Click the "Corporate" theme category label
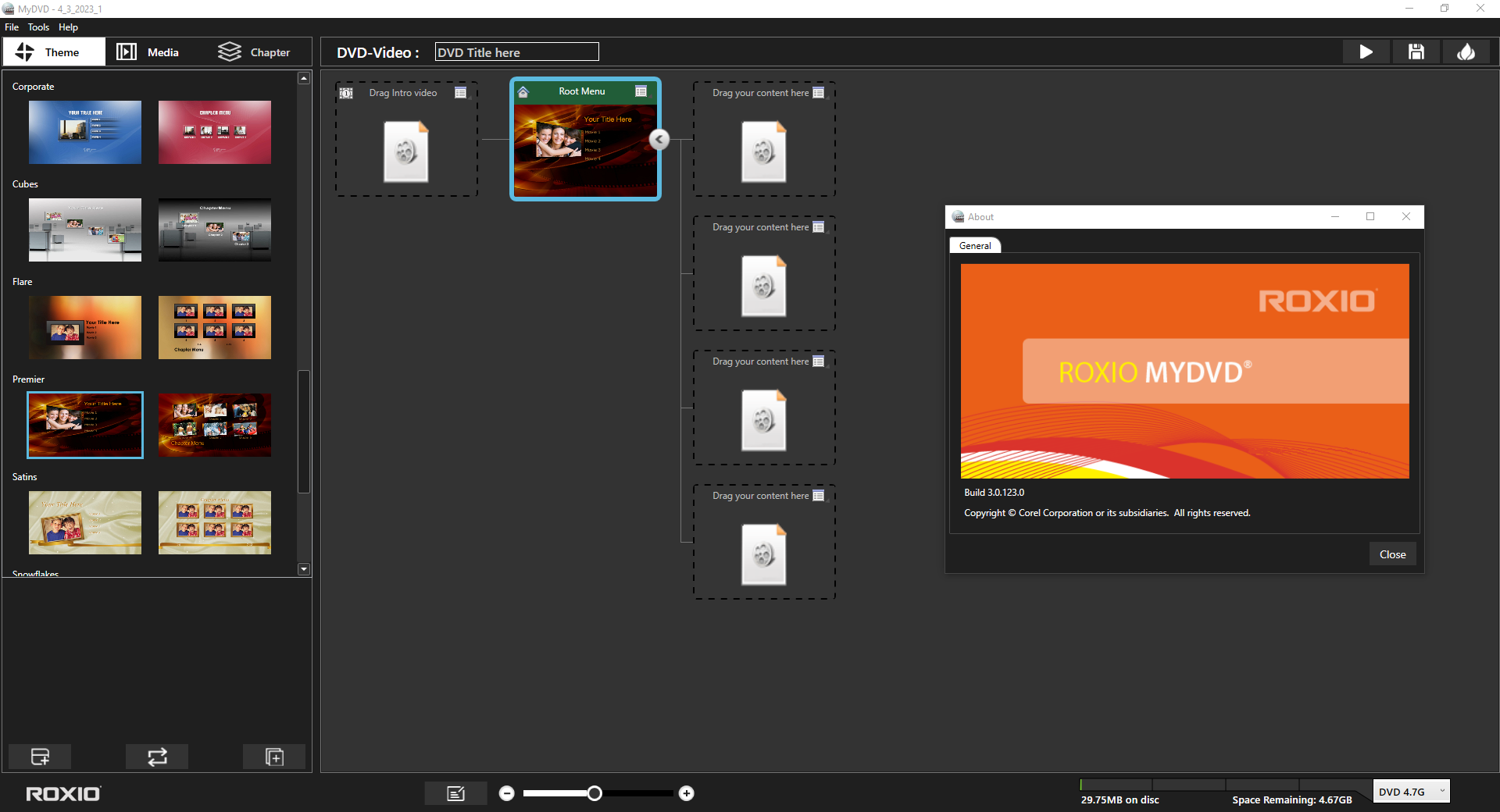The image size is (1500, 812). (33, 87)
